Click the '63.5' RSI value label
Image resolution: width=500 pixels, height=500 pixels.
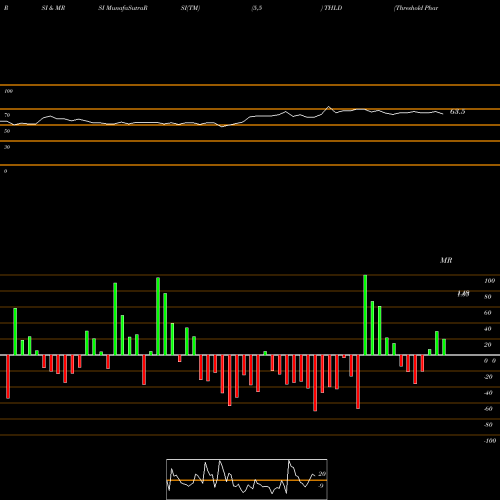[x=458, y=112]
